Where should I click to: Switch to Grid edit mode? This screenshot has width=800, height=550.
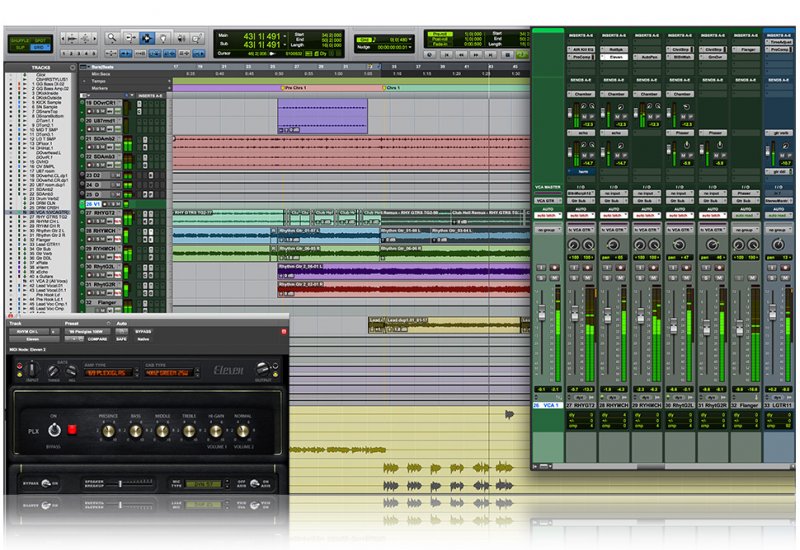point(37,47)
